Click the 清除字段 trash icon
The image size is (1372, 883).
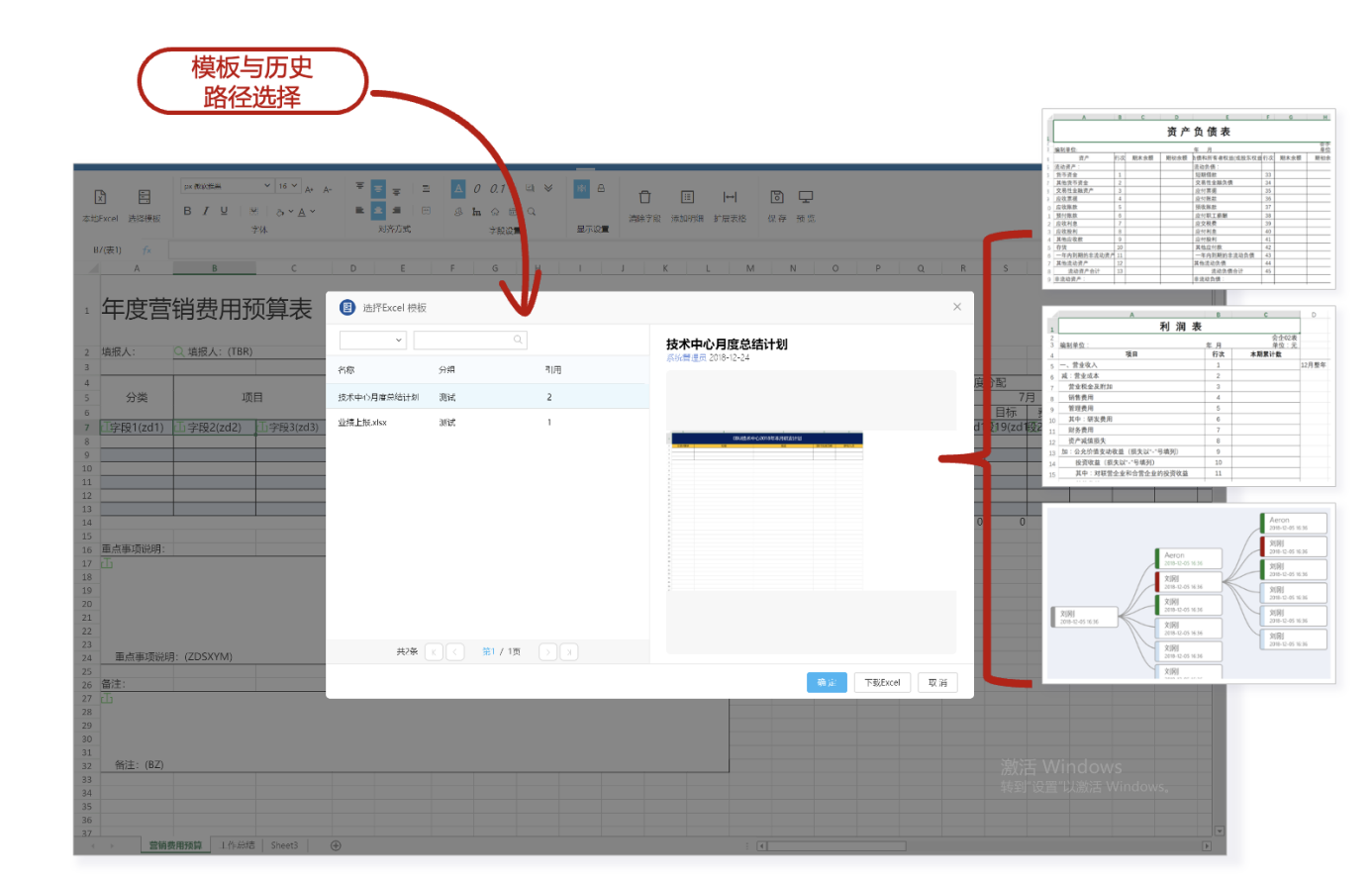644,198
